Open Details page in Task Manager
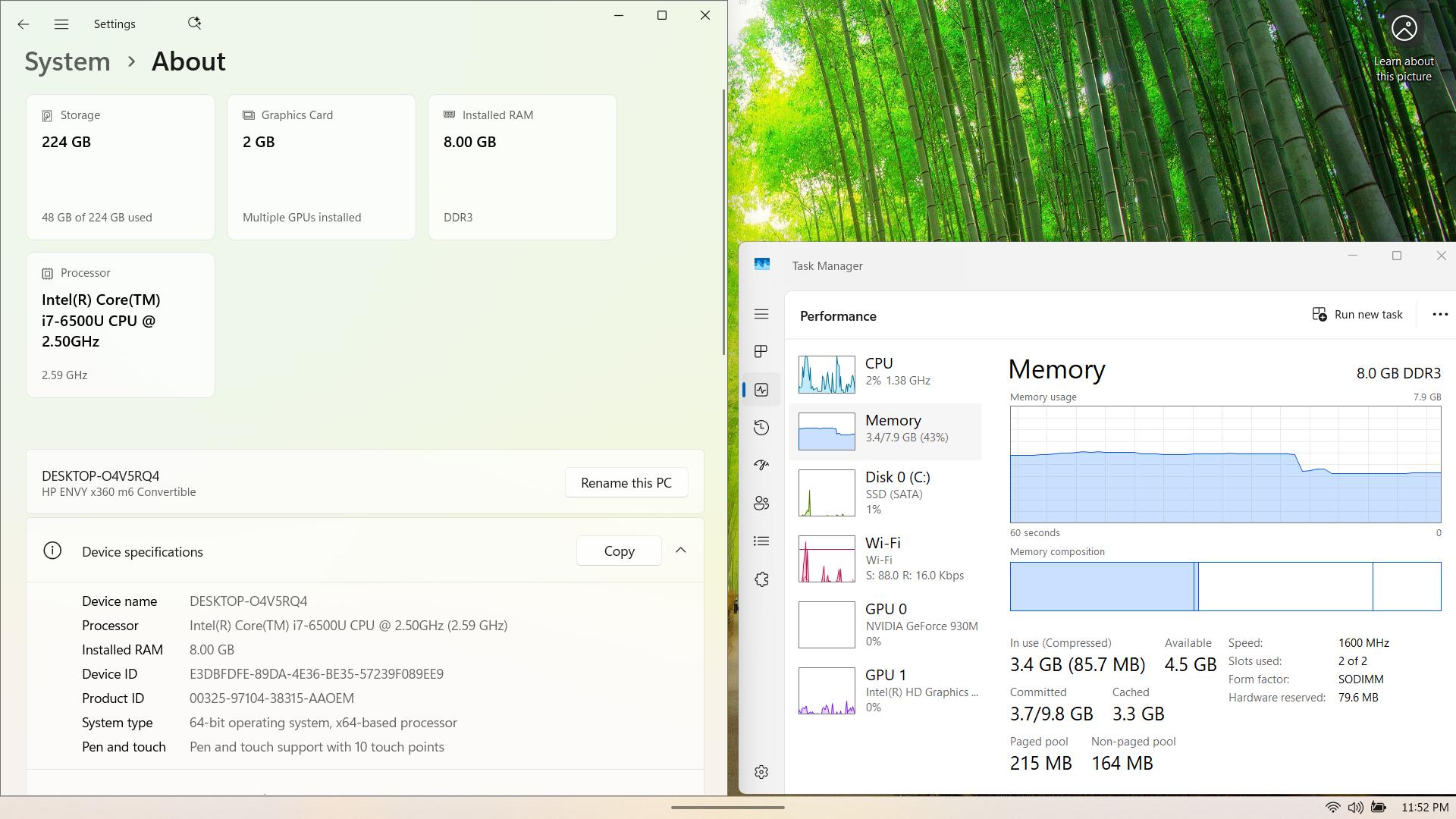 point(761,541)
